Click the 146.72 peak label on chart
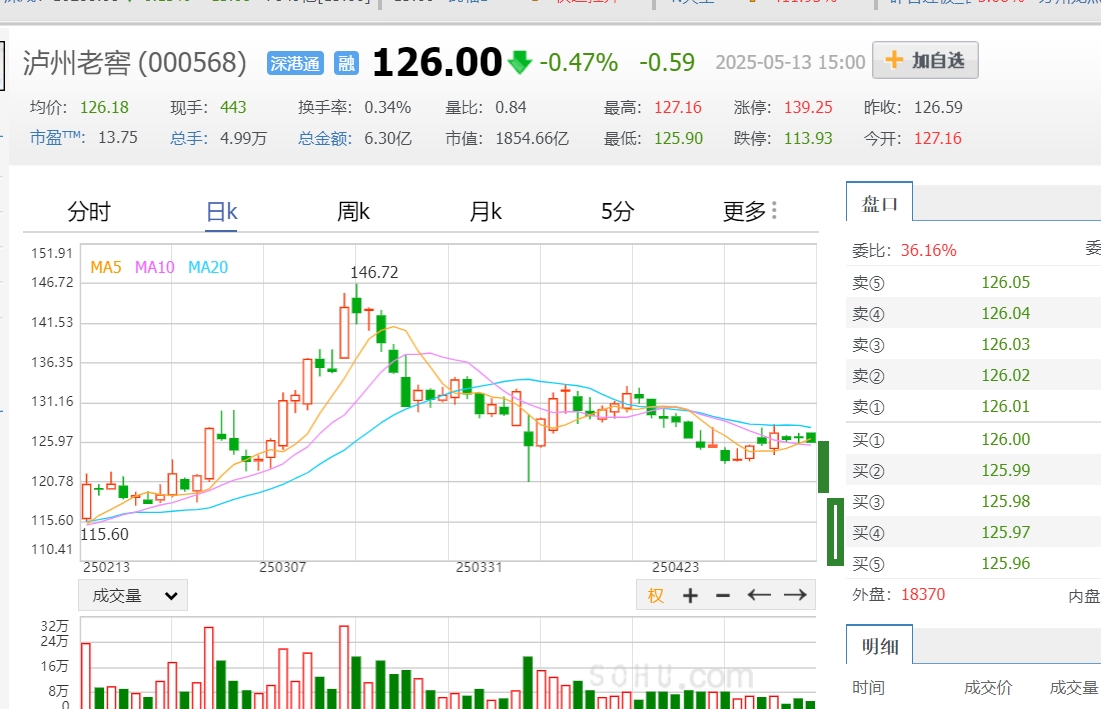 374,272
